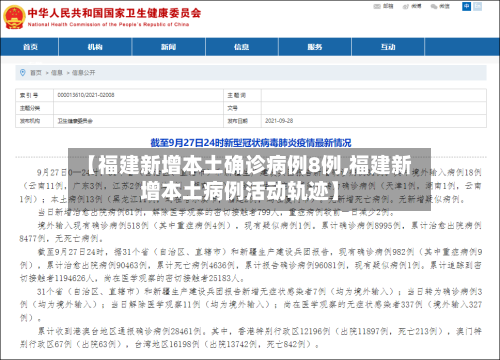
Task: Select the date value 2021-09-28
Action: pos(279,121)
